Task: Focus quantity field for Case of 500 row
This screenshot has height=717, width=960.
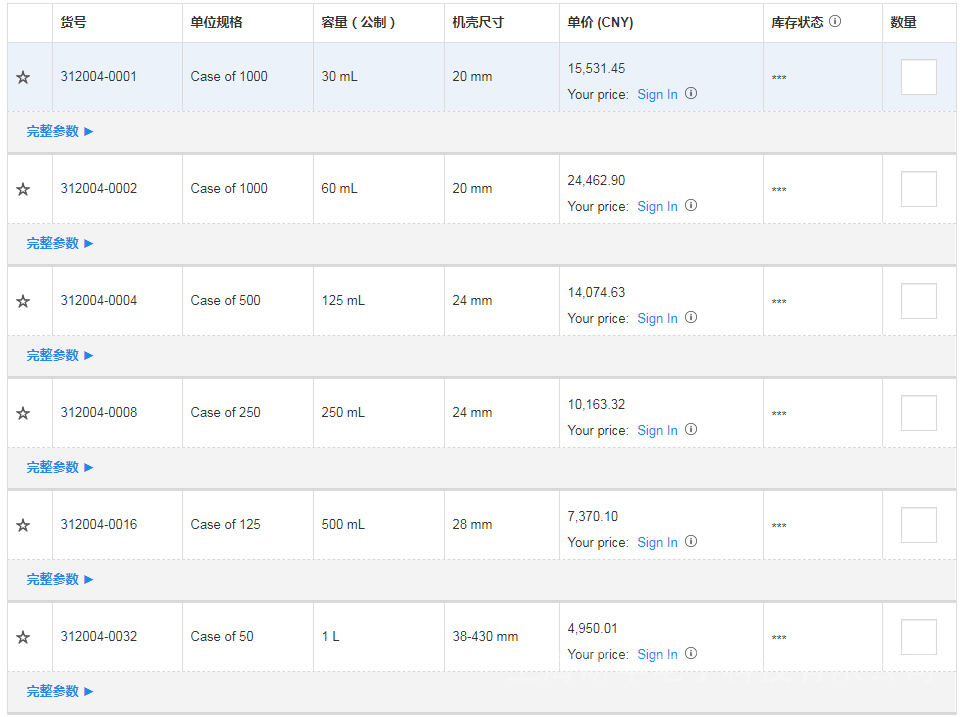Action: point(918,301)
